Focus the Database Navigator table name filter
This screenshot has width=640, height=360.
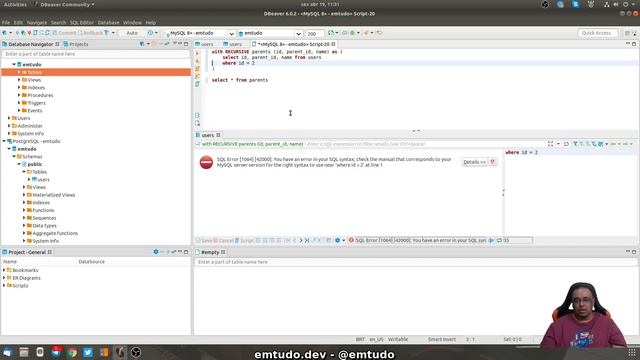(96, 54)
